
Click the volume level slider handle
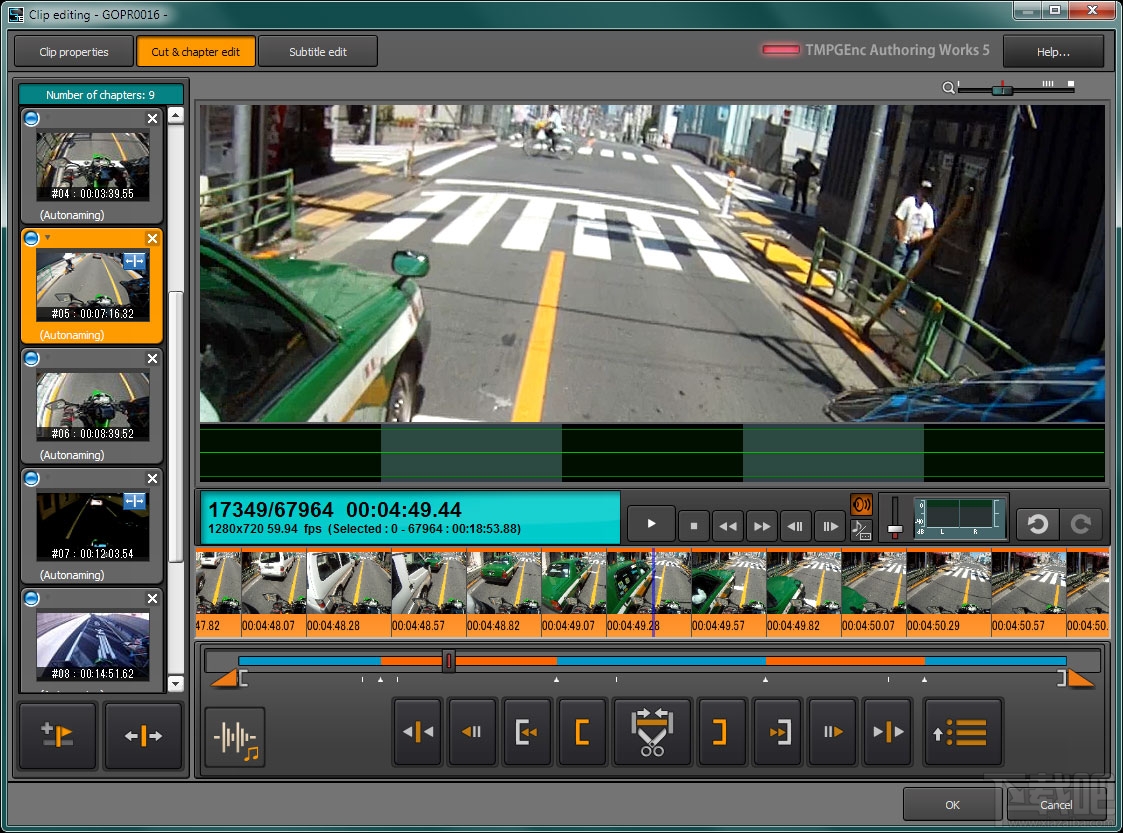pyautogui.click(x=895, y=528)
